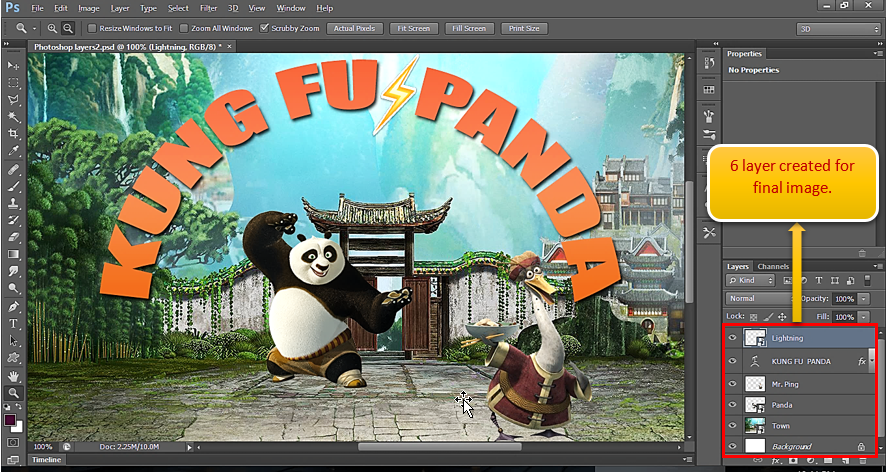This screenshot has width=888, height=473.
Task: Select the Hand tool
Action: [14, 376]
